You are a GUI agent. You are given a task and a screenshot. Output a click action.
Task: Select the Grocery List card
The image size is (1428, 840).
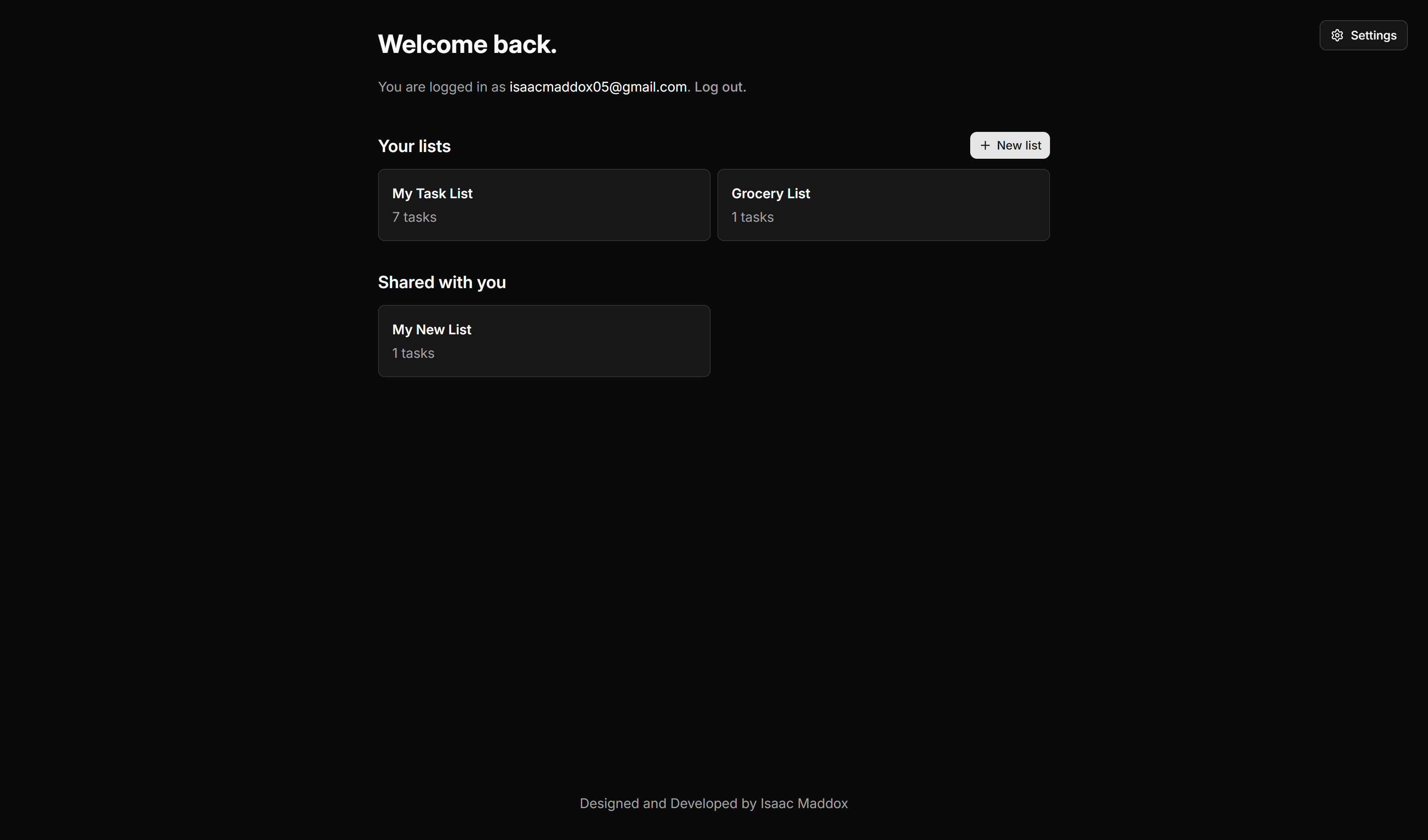click(x=883, y=205)
